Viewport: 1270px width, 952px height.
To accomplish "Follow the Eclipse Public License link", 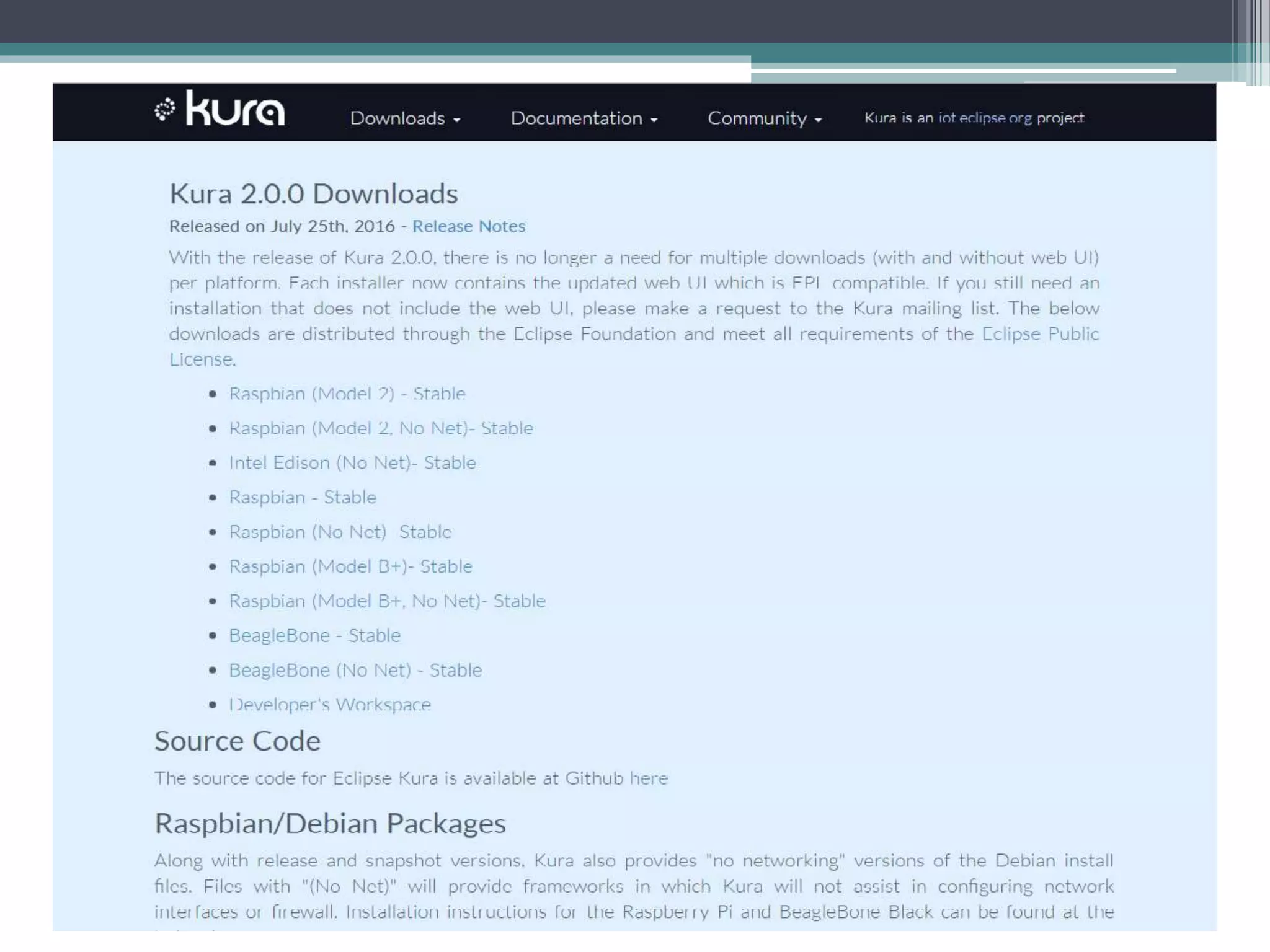I will [1040, 334].
